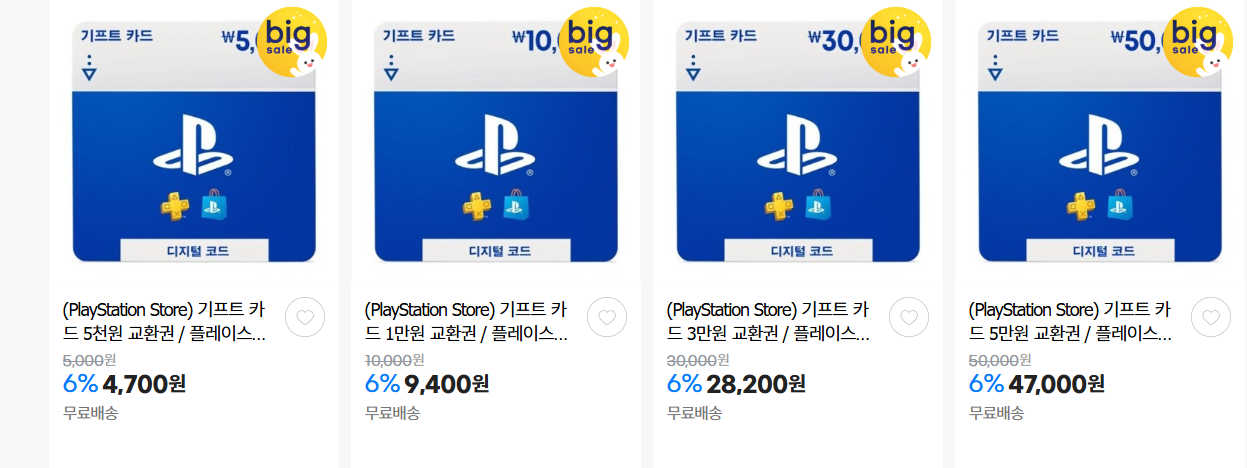Open the 3만원 gift card product image
The image size is (1247, 468).
(x=798, y=141)
